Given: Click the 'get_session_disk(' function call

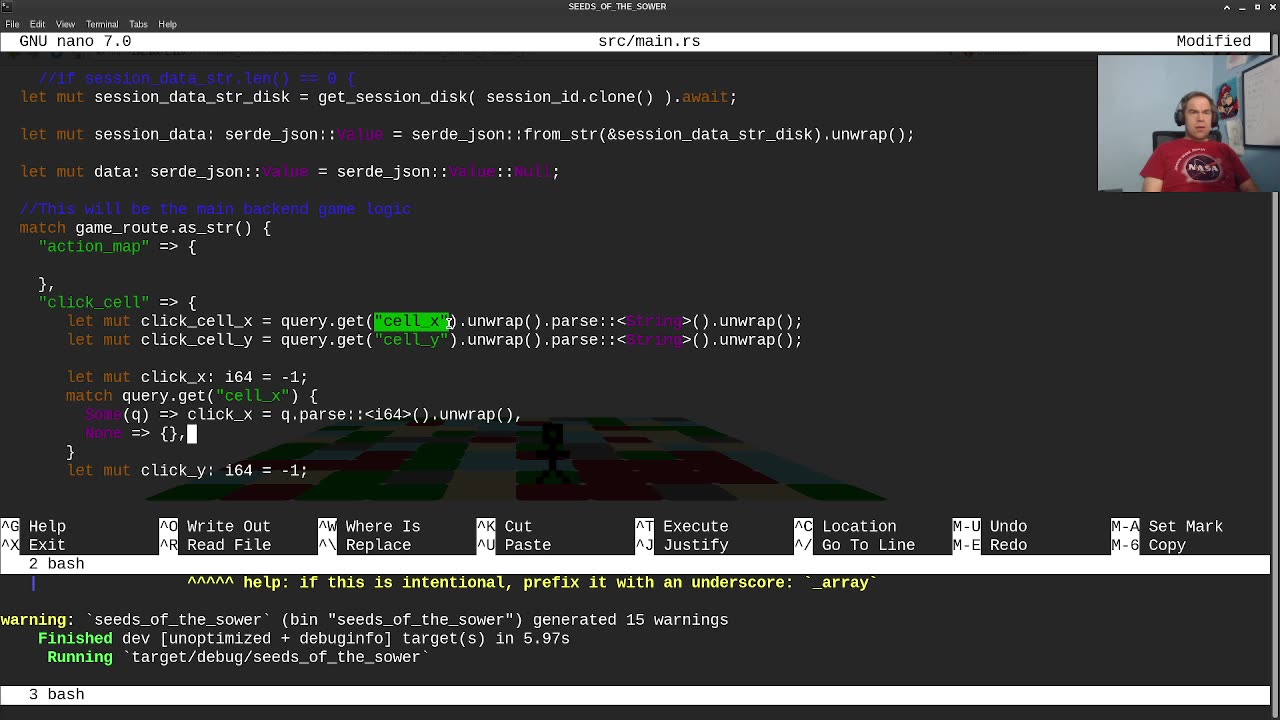Looking at the screenshot, I should (397, 97).
